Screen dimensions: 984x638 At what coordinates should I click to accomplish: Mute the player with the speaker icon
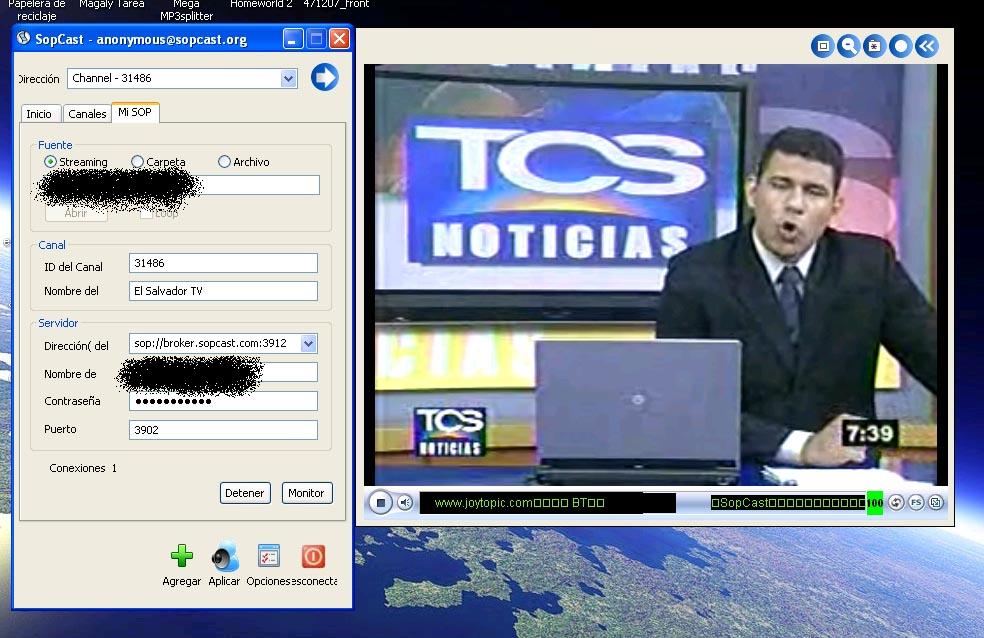405,502
